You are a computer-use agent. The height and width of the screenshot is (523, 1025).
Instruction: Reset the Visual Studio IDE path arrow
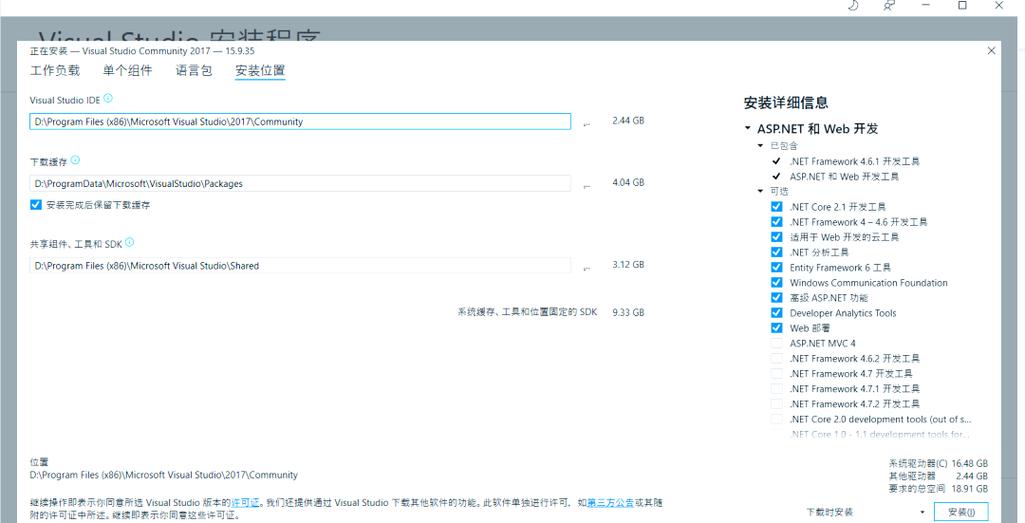point(586,123)
